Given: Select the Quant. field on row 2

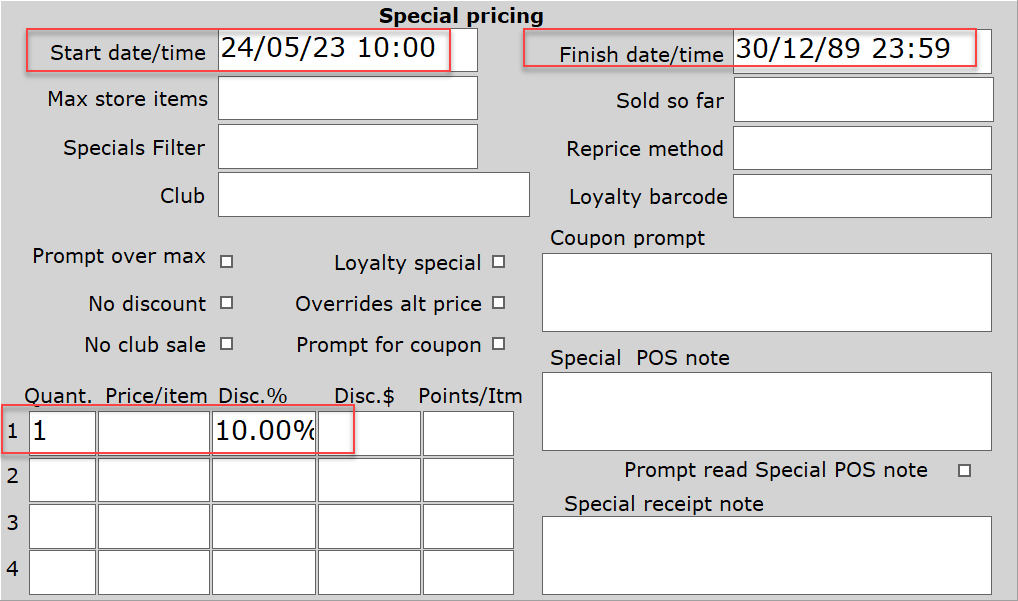Looking at the screenshot, I should (x=62, y=479).
